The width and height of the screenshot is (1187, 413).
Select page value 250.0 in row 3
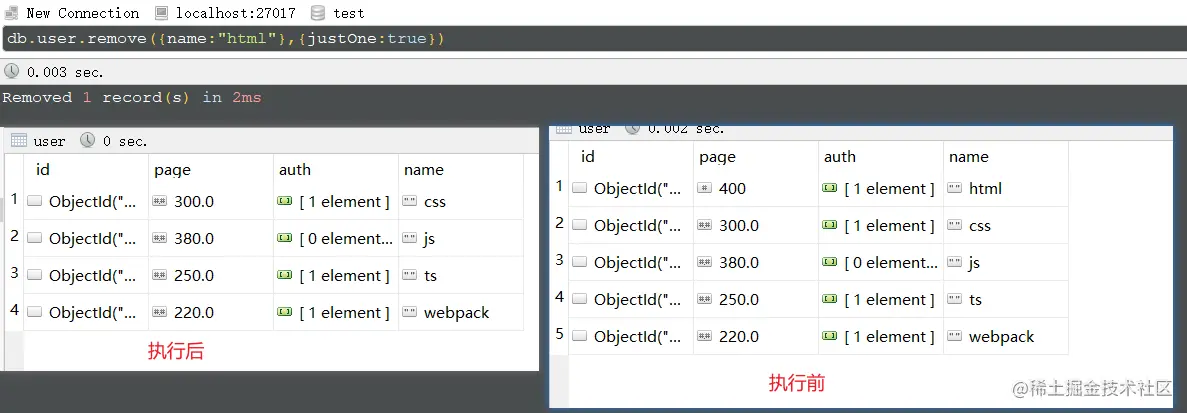tap(194, 275)
